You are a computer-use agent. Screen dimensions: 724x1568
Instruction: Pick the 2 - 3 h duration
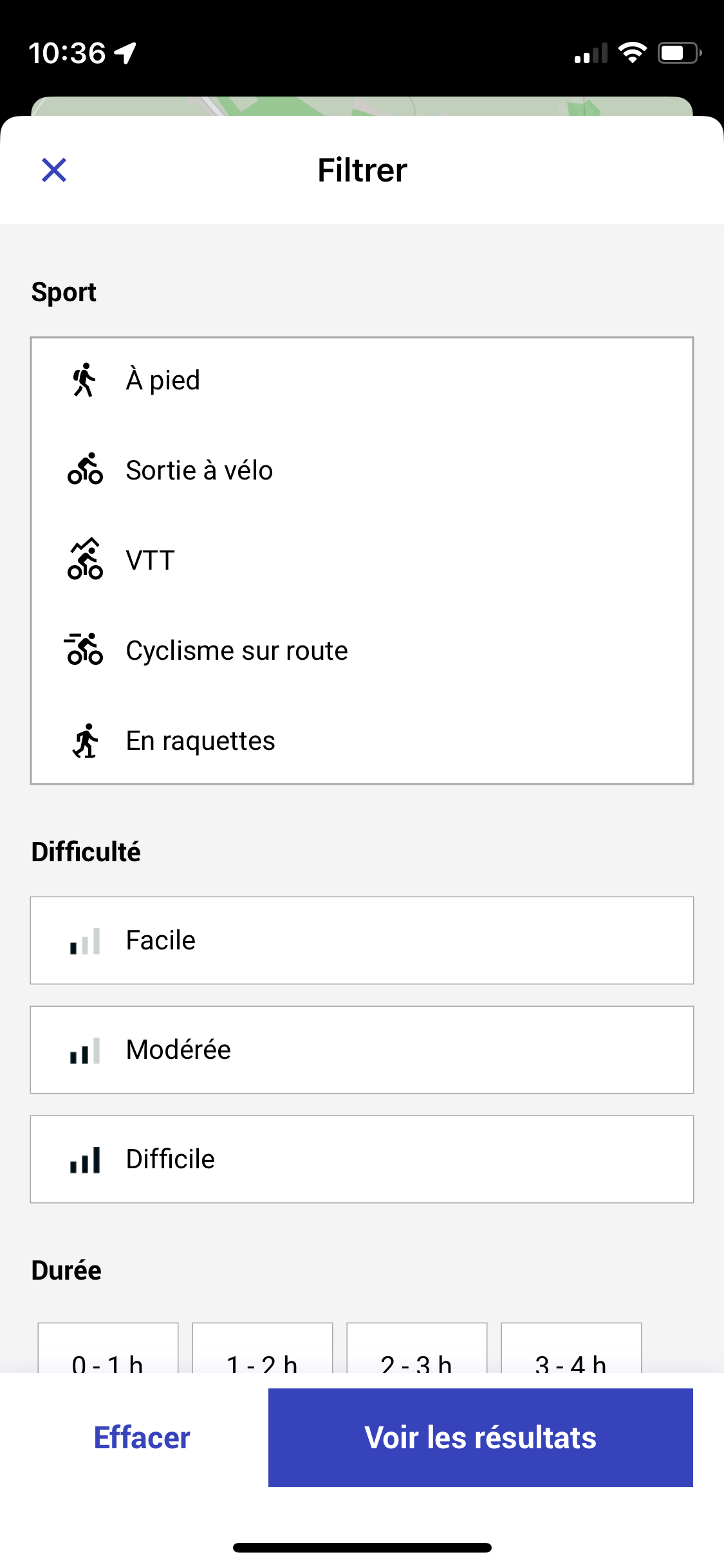pos(417,1349)
